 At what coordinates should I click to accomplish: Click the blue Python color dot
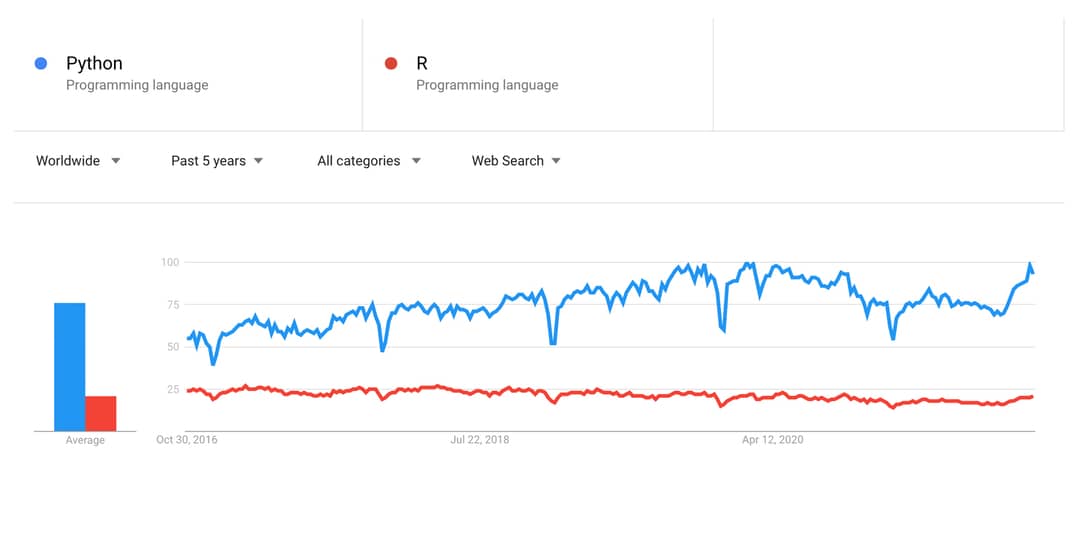[41, 63]
